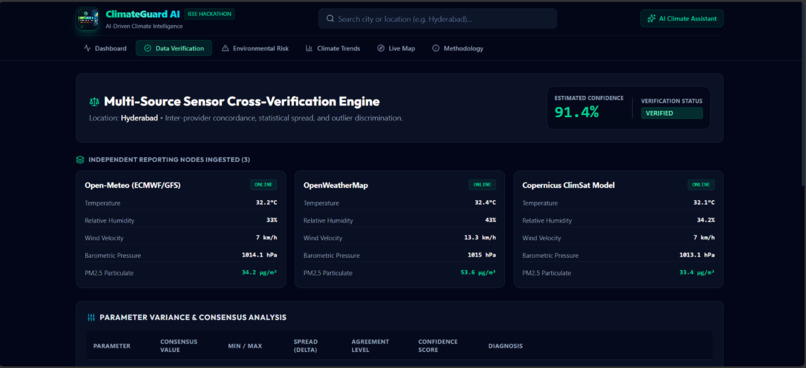
Task: Open the Live Map tab
Action: point(396,48)
